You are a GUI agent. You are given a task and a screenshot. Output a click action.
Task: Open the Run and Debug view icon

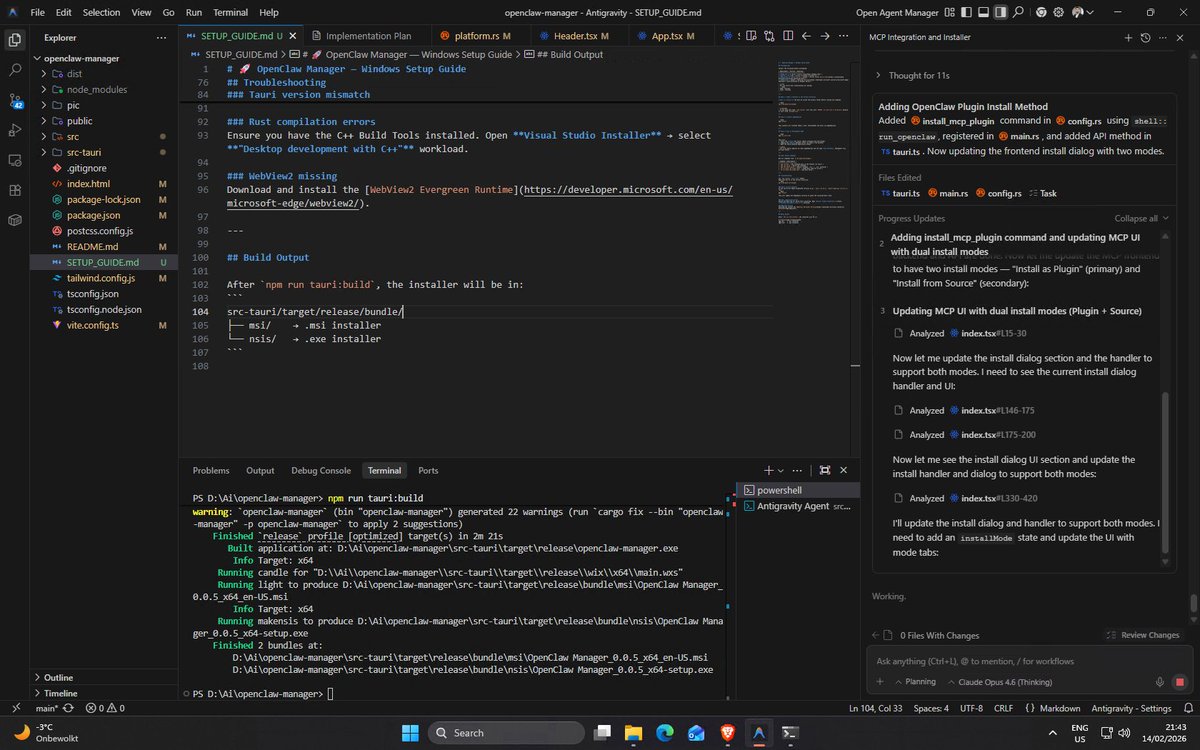[15, 131]
